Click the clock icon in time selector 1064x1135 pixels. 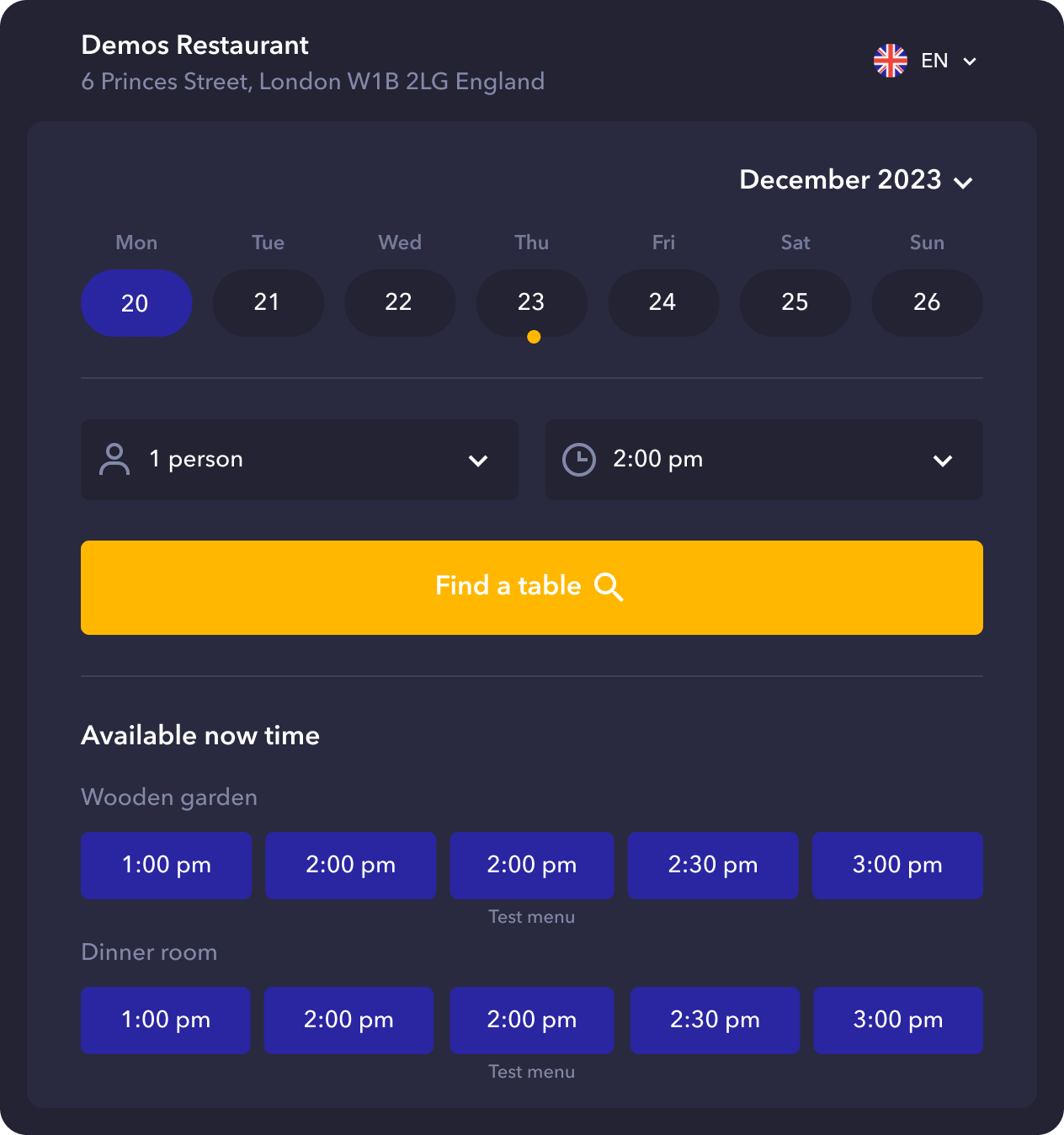pos(579,460)
